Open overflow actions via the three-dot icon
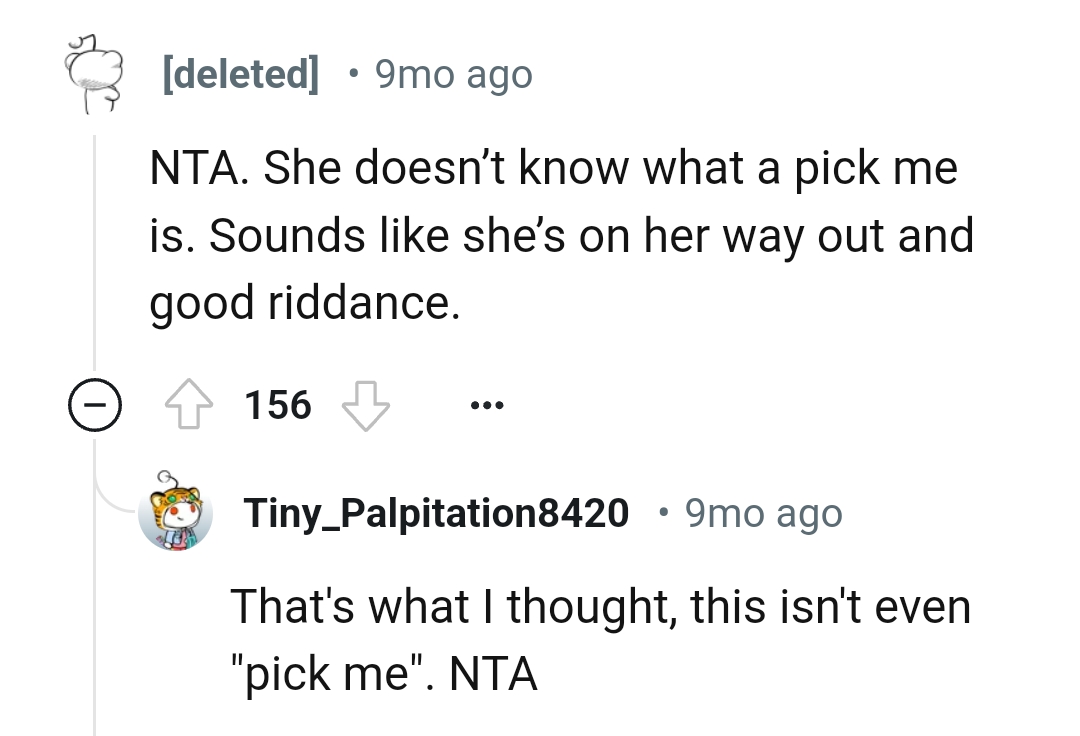 click(487, 404)
